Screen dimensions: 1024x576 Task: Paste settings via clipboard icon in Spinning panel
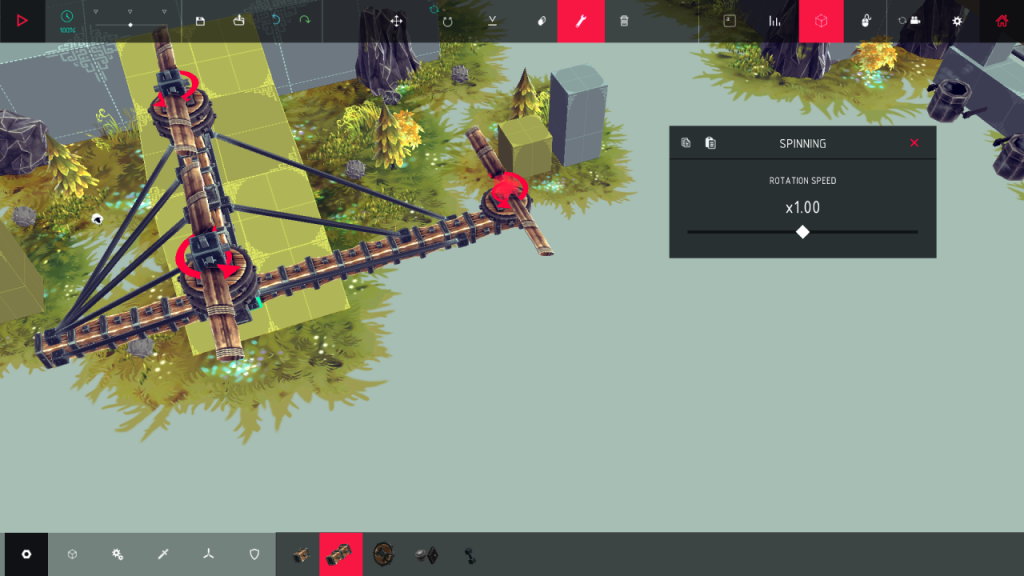click(709, 142)
